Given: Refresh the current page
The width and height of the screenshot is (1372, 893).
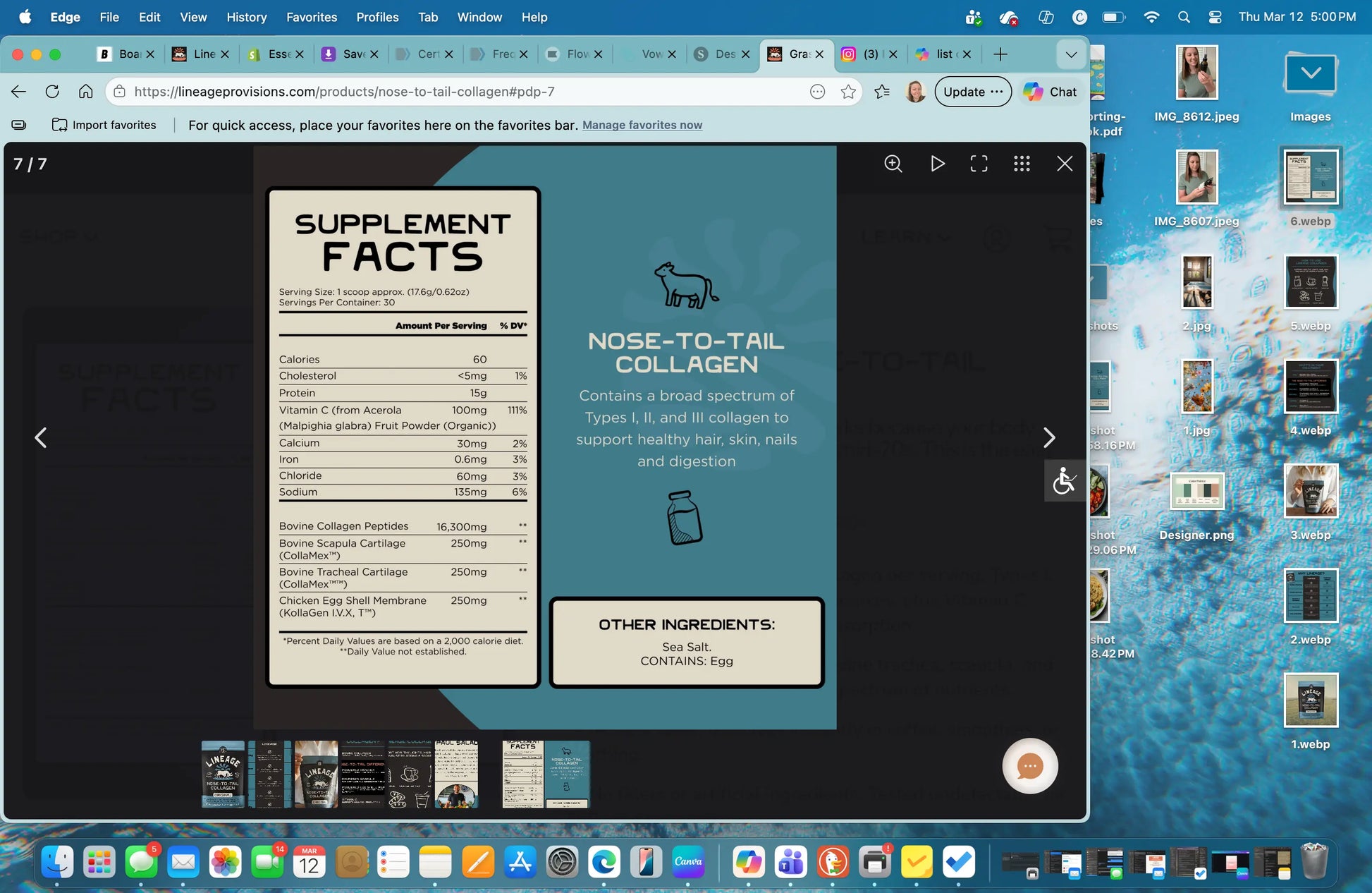Looking at the screenshot, I should pyautogui.click(x=52, y=92).
